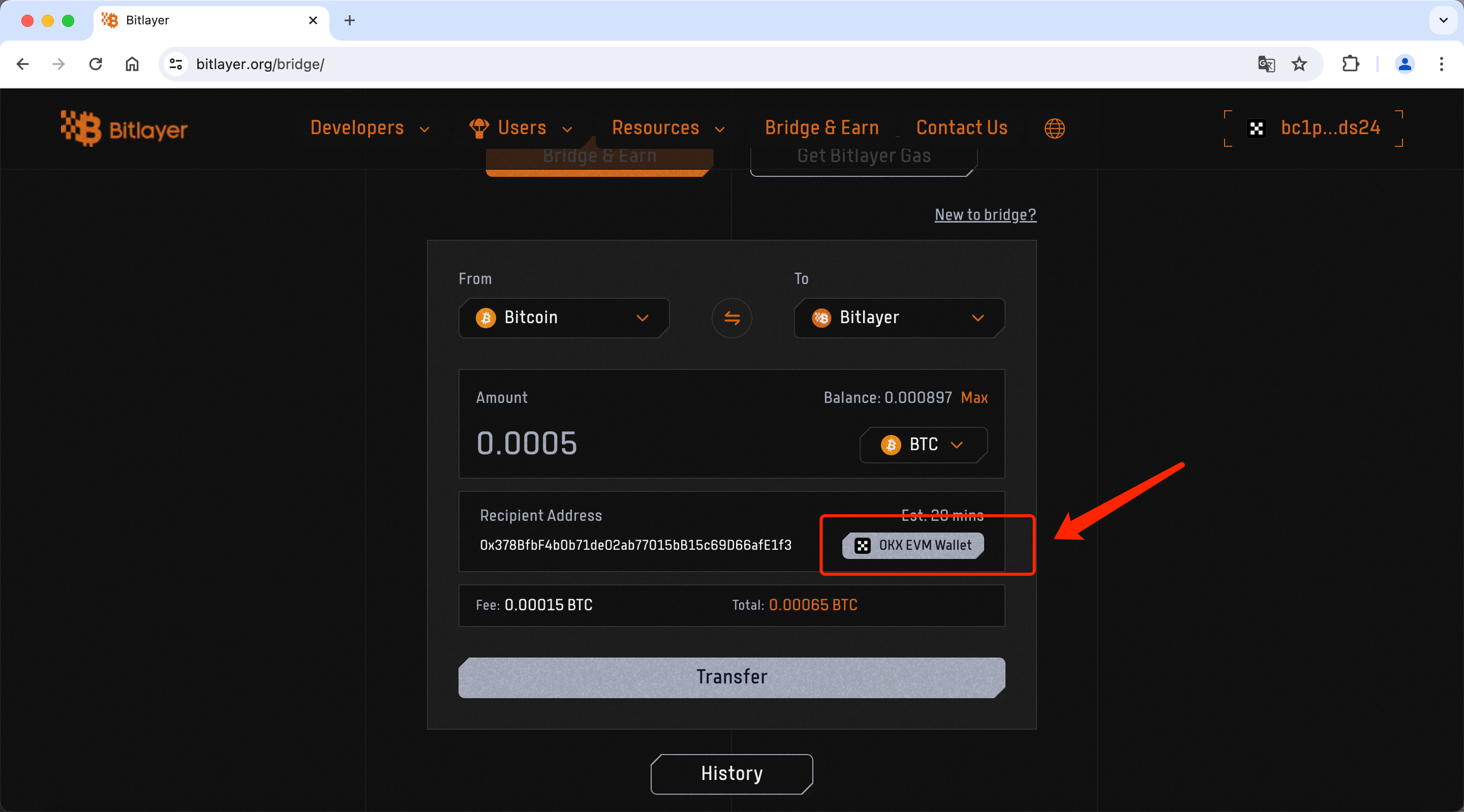The image size is (1464, 812).
Task: Bookmark this page with star icon
Action: coord(1299,64)
